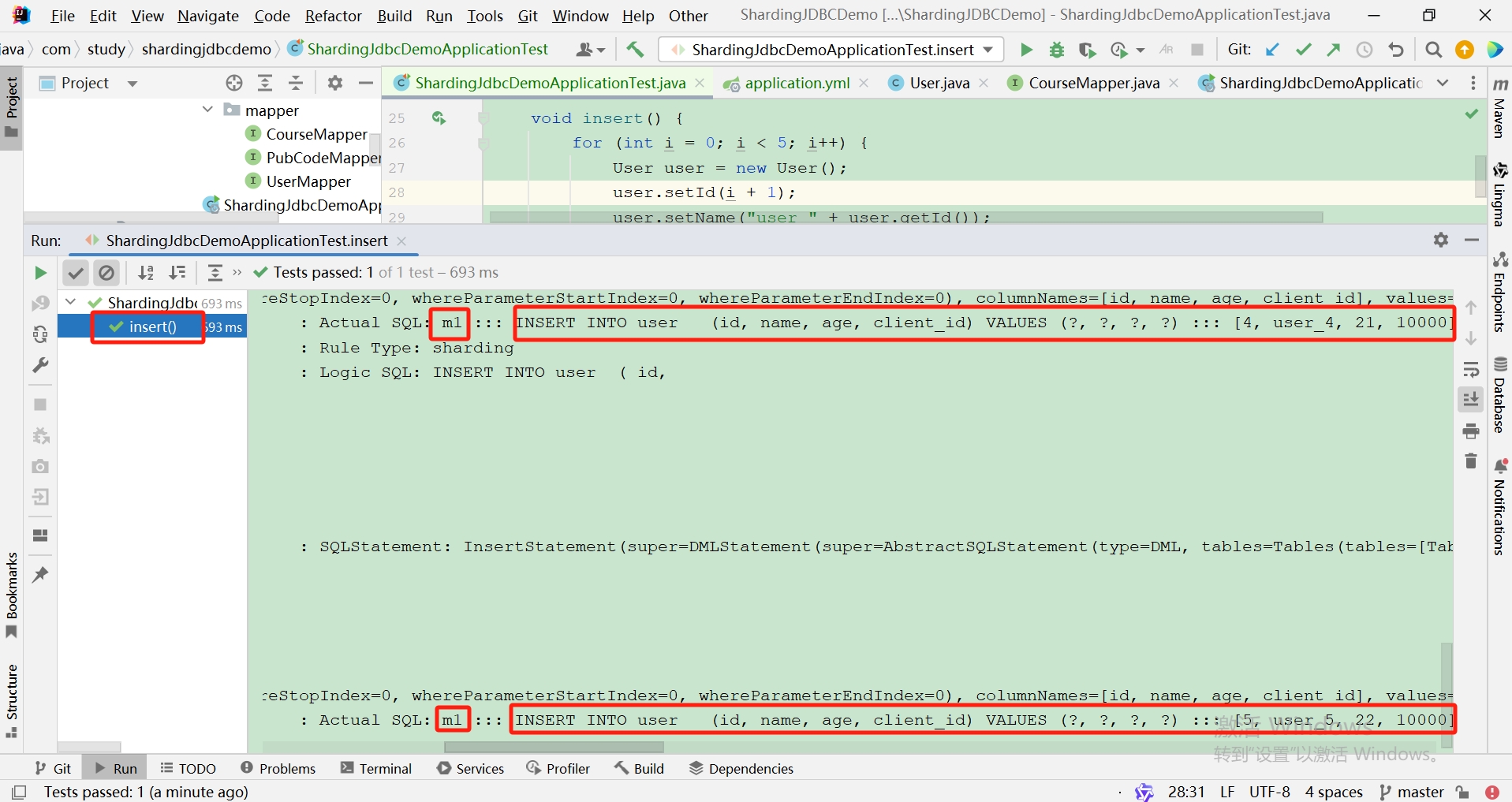
Task: Toggle Structure tool window button
Action: [12, 700]
